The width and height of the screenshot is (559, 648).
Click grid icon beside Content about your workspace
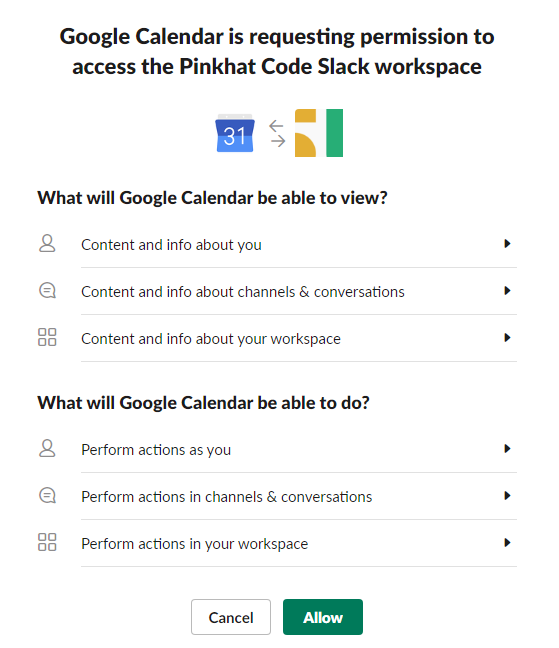pyautogui.click(x=47, y=337)
